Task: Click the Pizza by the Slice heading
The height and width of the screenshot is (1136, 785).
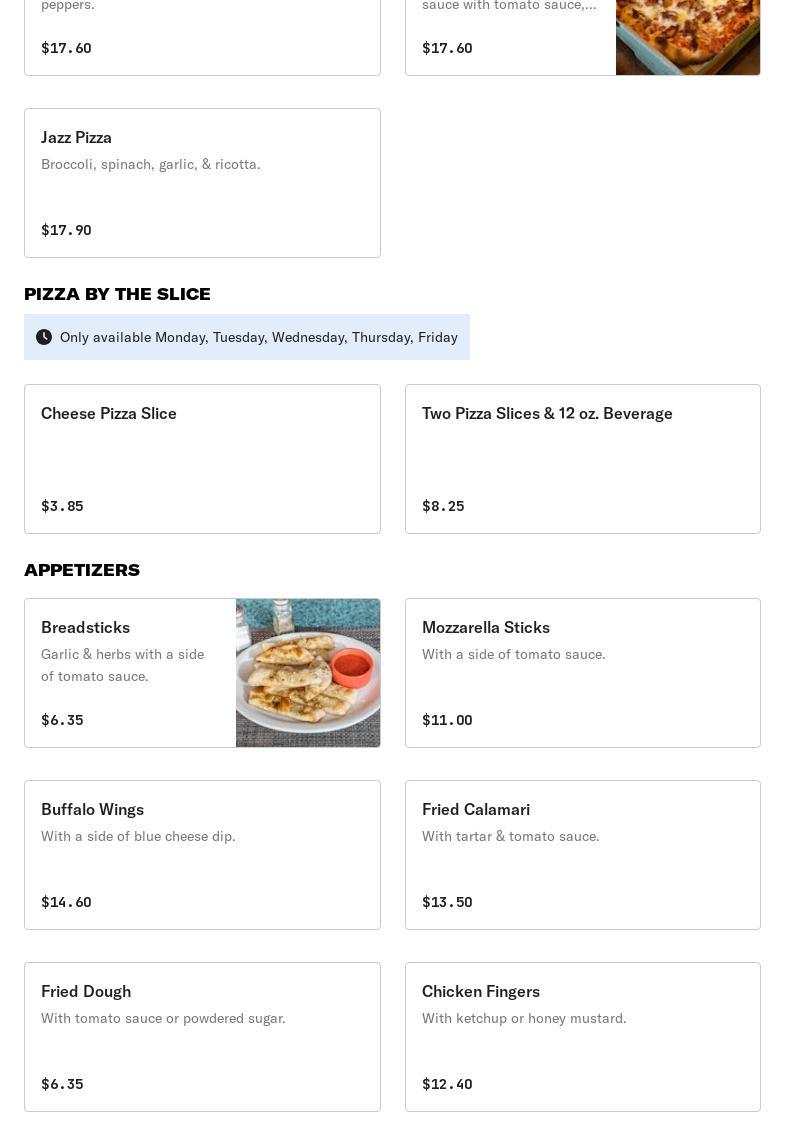Action: coord(117,294)
